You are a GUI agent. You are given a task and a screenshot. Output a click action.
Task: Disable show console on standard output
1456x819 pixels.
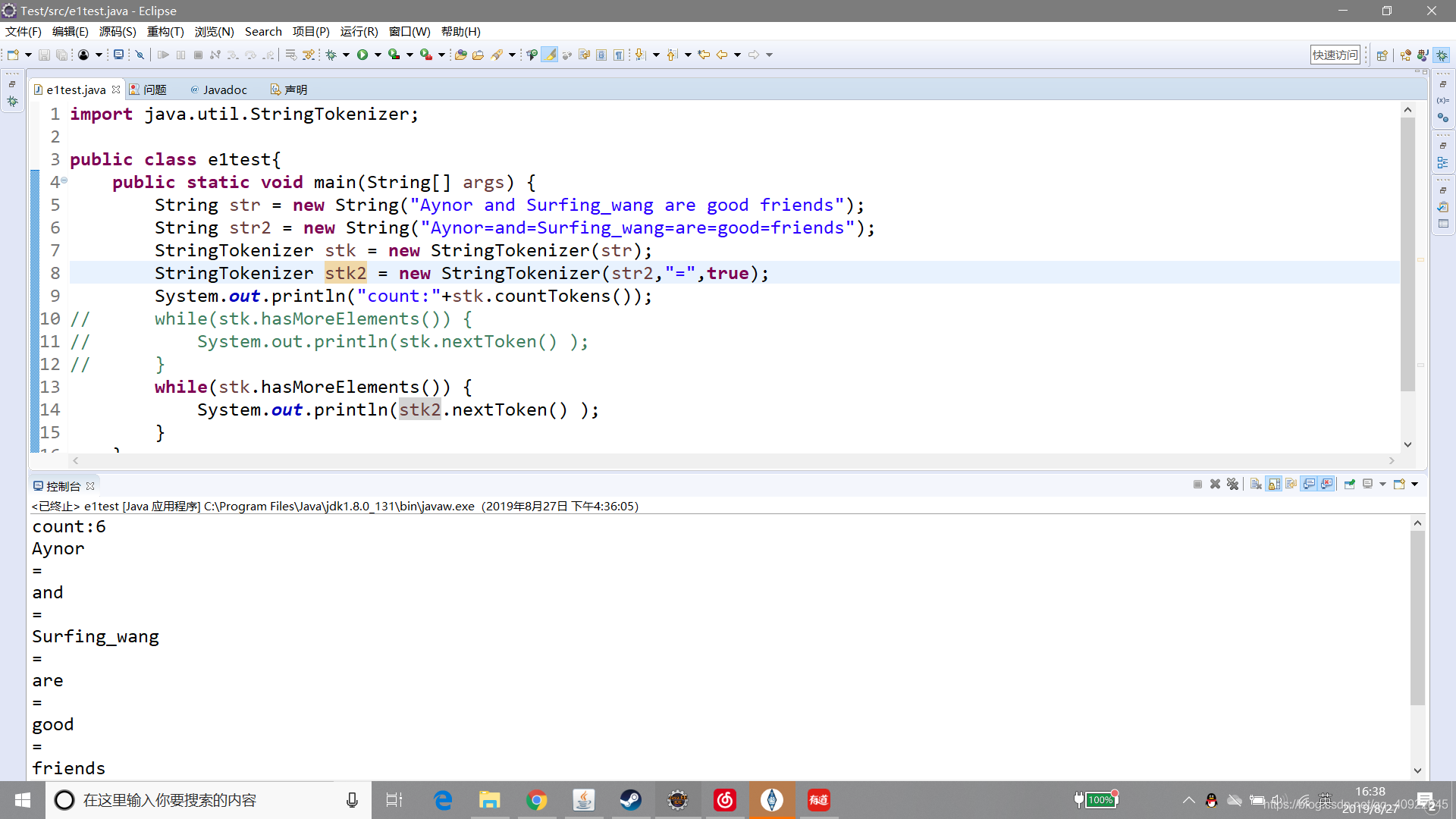(1309, 484)
